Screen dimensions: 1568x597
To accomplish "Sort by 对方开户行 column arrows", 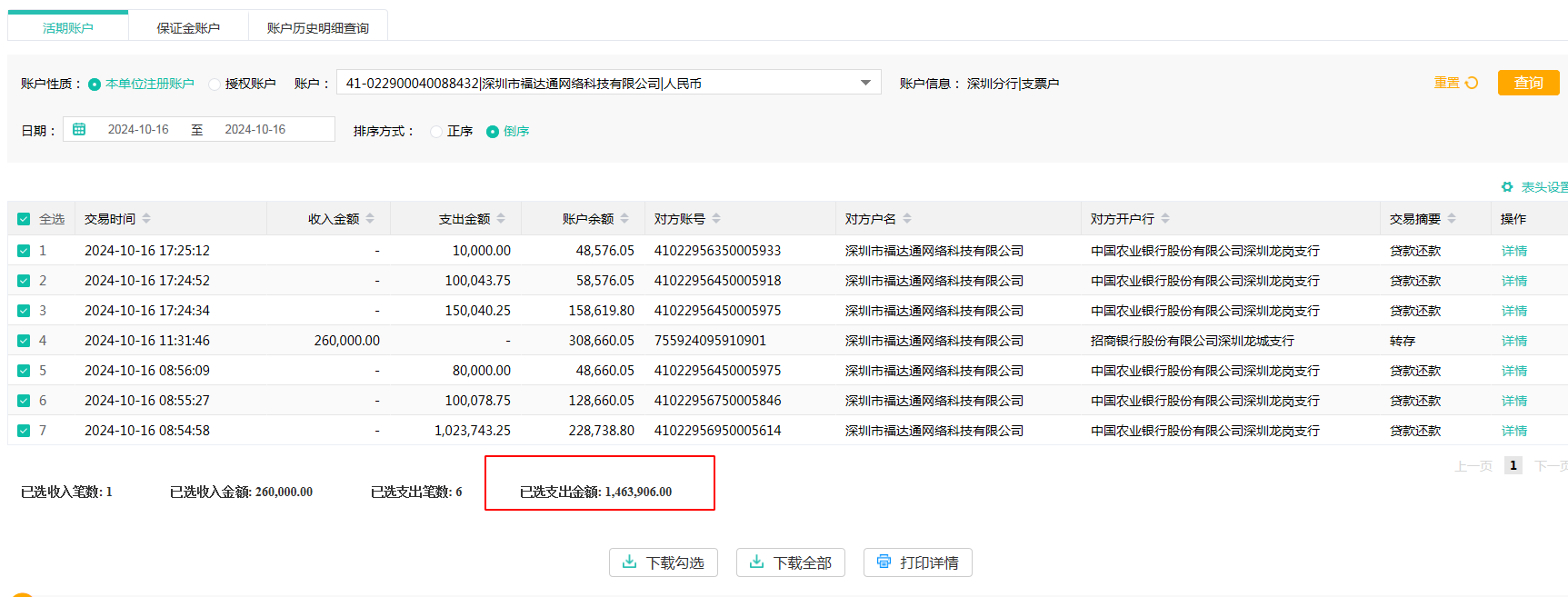I will (1165, 218).
